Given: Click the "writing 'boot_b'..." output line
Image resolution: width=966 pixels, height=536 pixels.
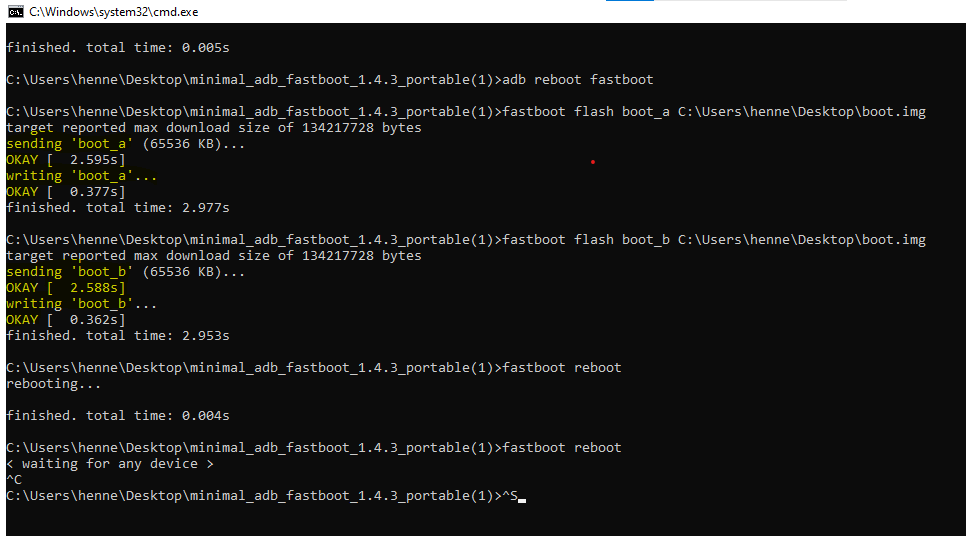Looking at the screenshot, I should pyautogui.click(x=81, y=304).
